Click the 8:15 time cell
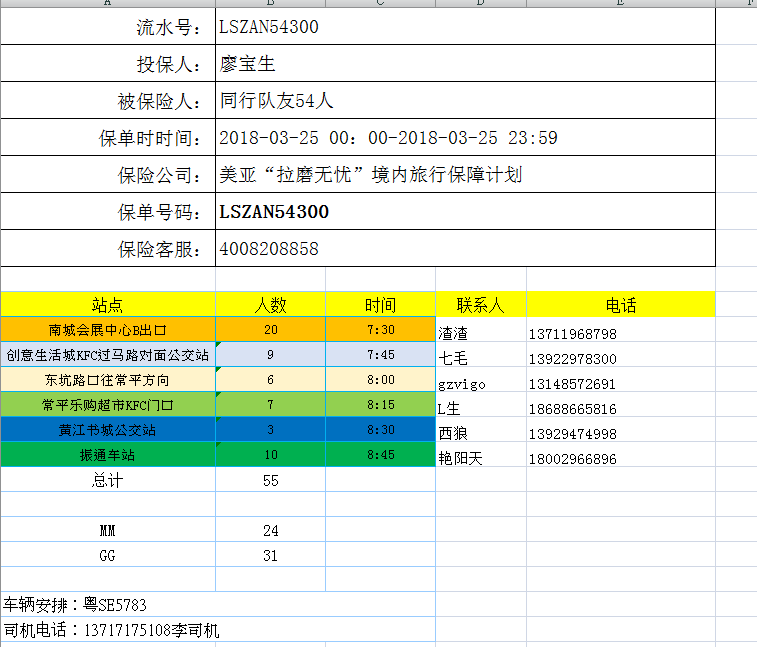Screen dimensions: 757x647 pyautogui.click(x=380, y=405)
